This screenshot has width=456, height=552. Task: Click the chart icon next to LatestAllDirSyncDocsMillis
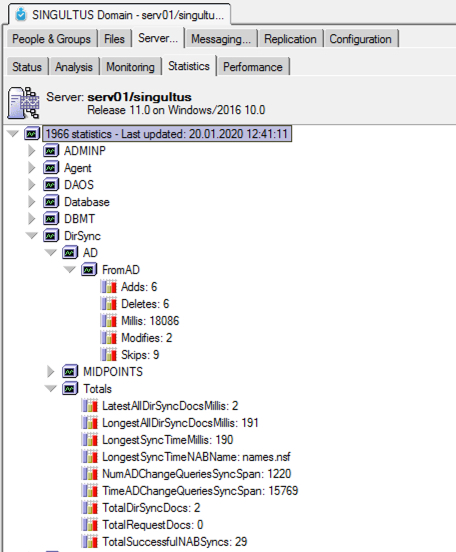click(x=90, y=406)
